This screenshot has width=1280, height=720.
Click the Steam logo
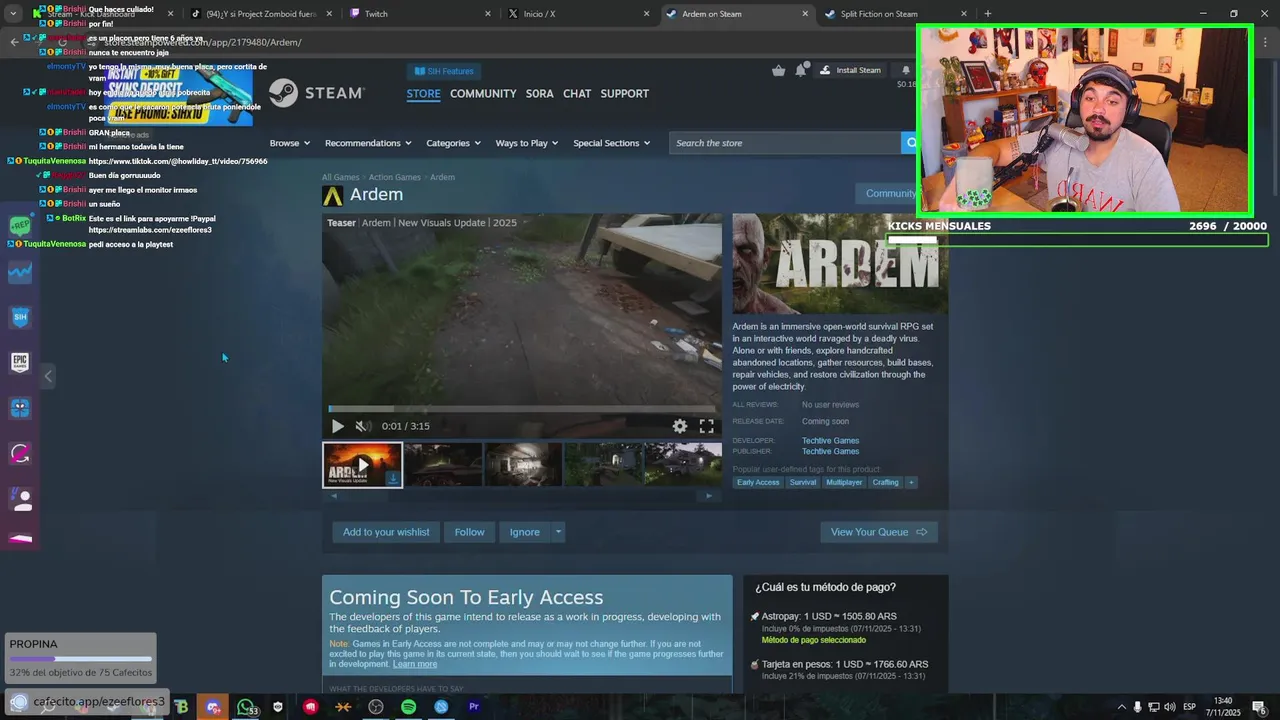click(316, 93)
